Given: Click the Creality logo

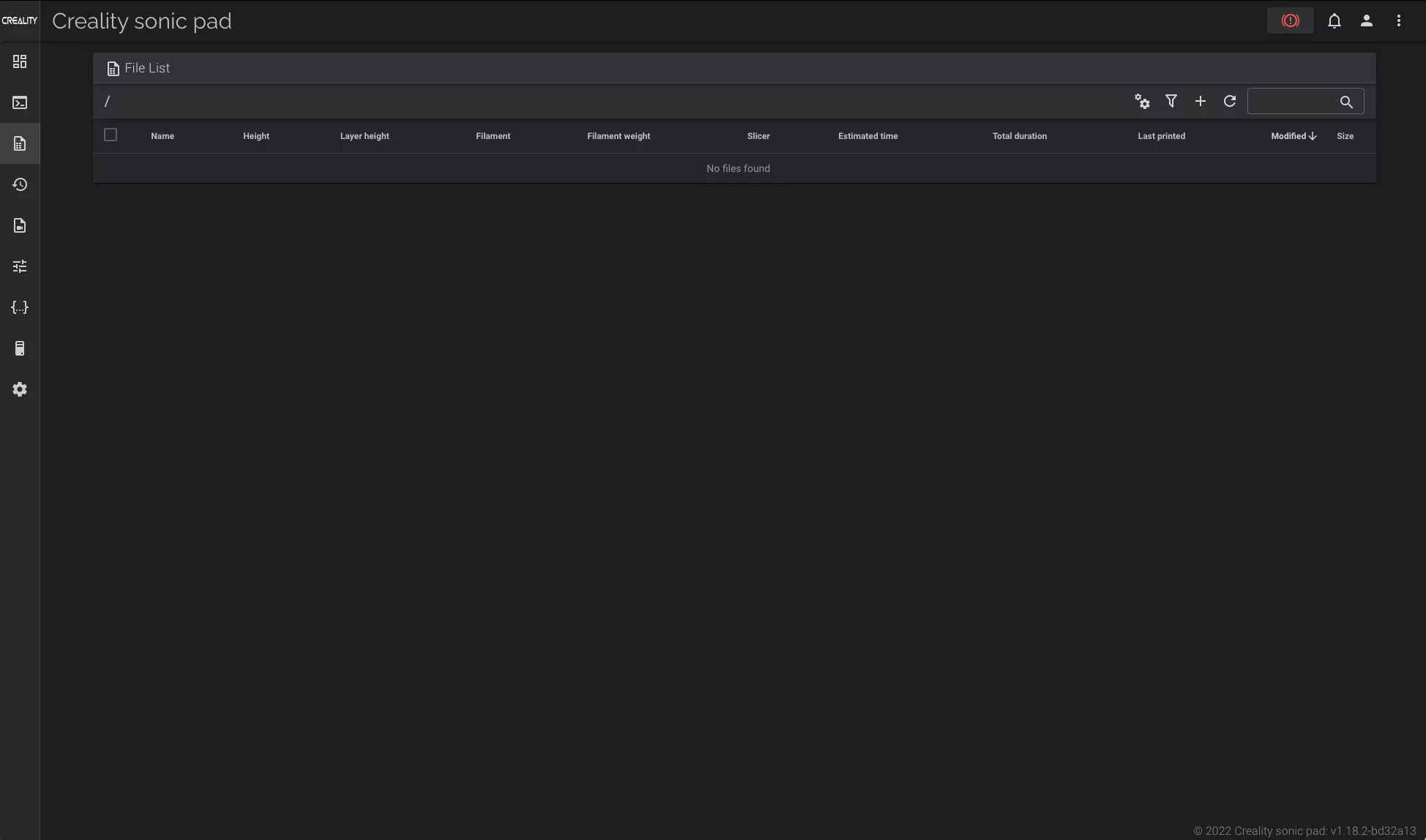Looking at the screenshot, I should point(20,20).
